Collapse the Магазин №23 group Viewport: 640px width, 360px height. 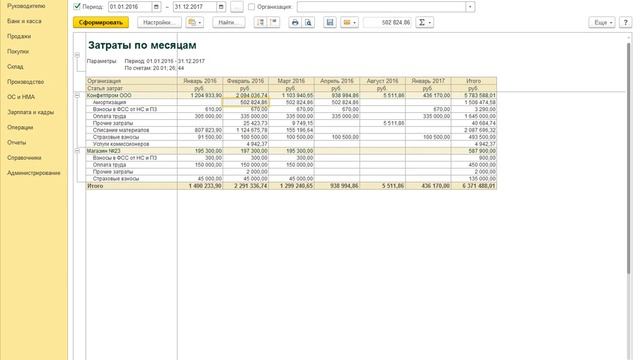(x=77, y=151)
